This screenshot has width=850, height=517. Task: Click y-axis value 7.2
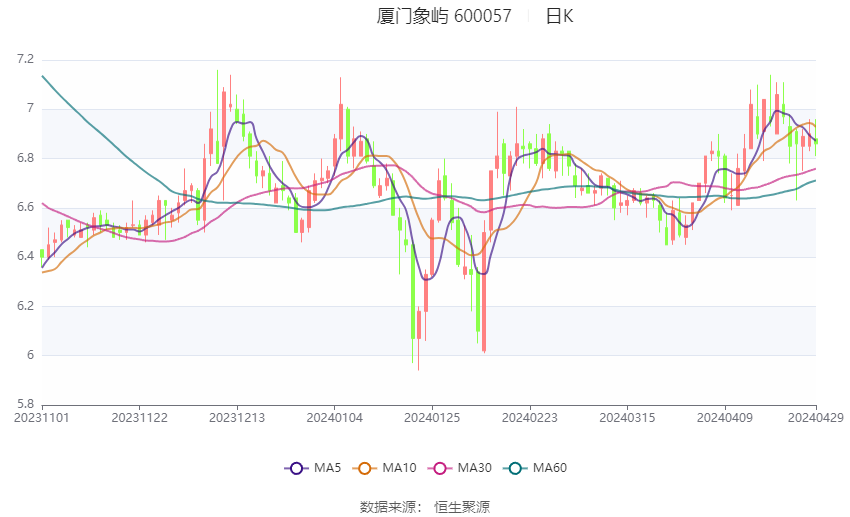pos(25,59)
